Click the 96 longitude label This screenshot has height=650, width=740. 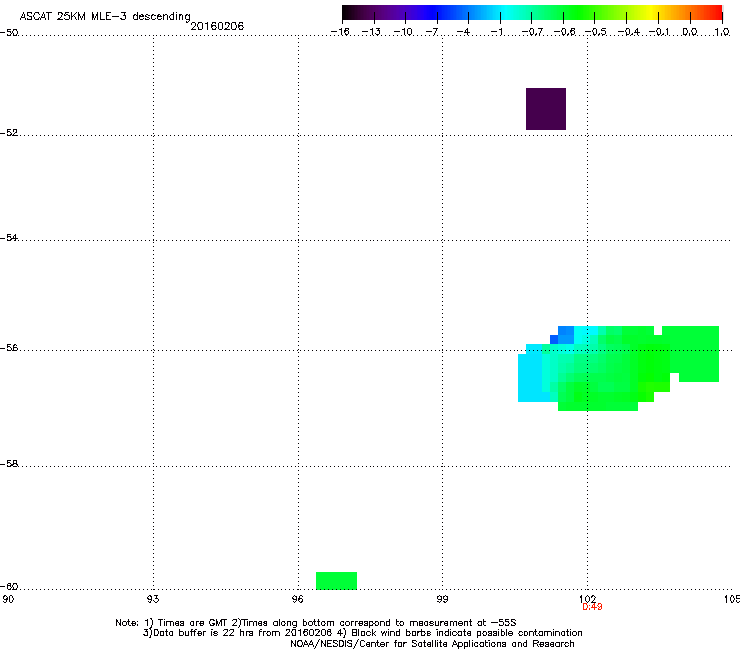tap(298, 599)
